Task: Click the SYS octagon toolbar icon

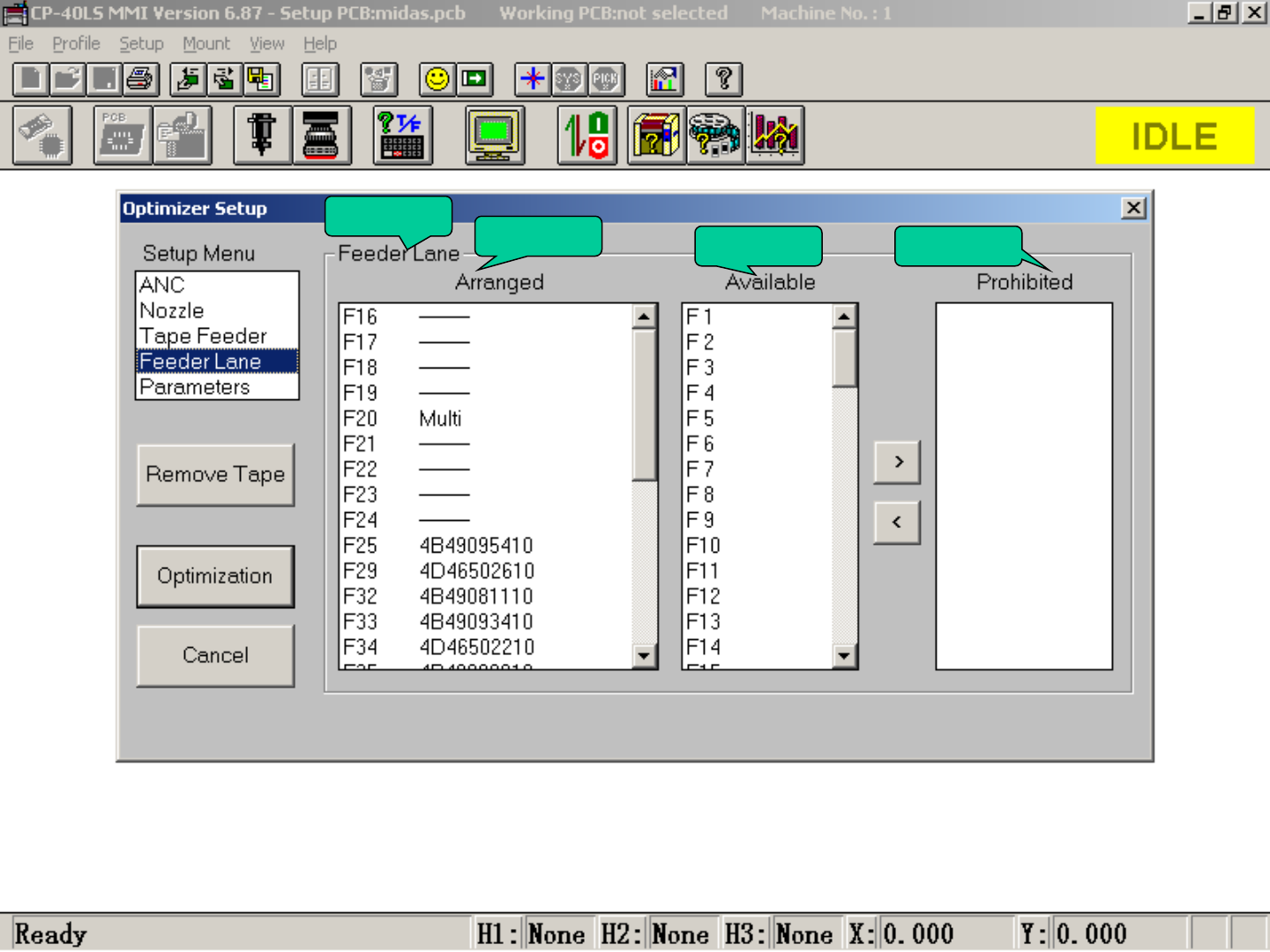Action: pyautogui.click(x=568, y=79)
